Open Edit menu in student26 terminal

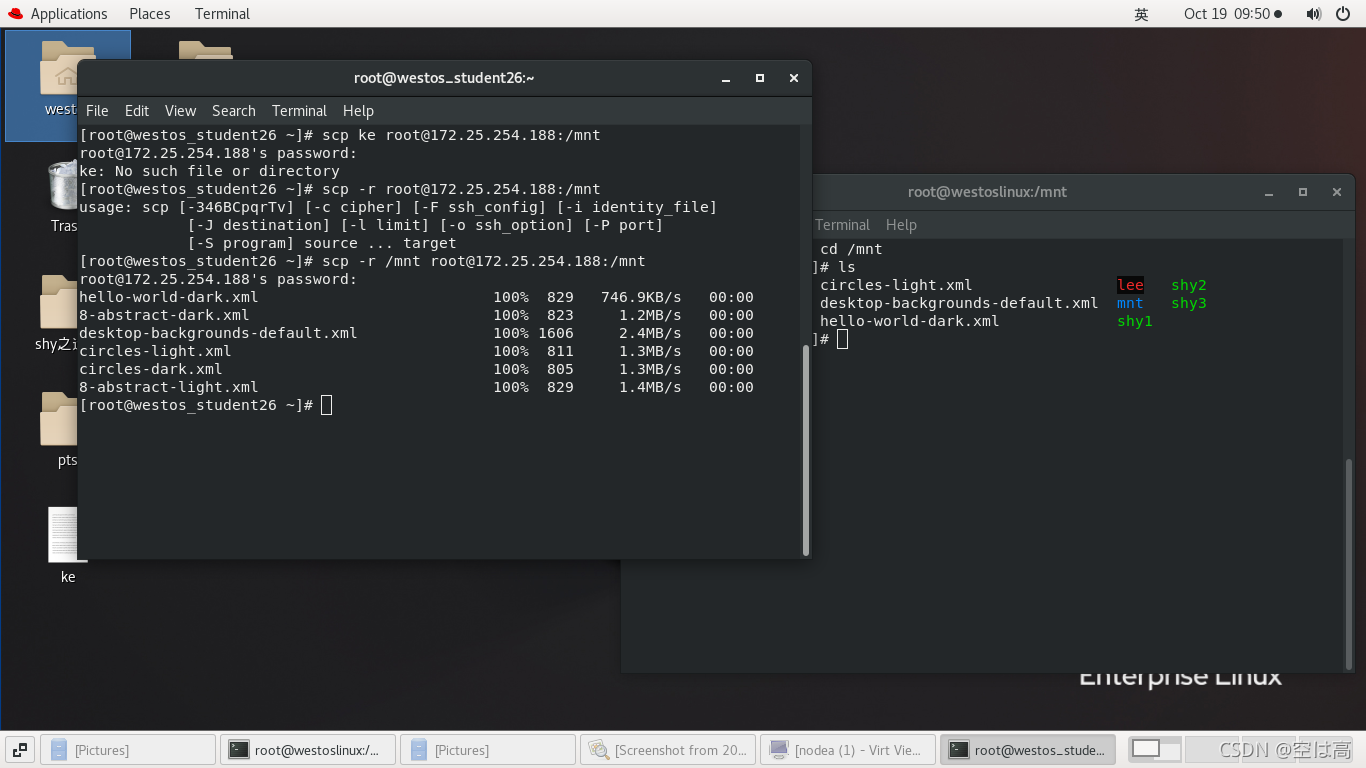click(x=137, y=111)
